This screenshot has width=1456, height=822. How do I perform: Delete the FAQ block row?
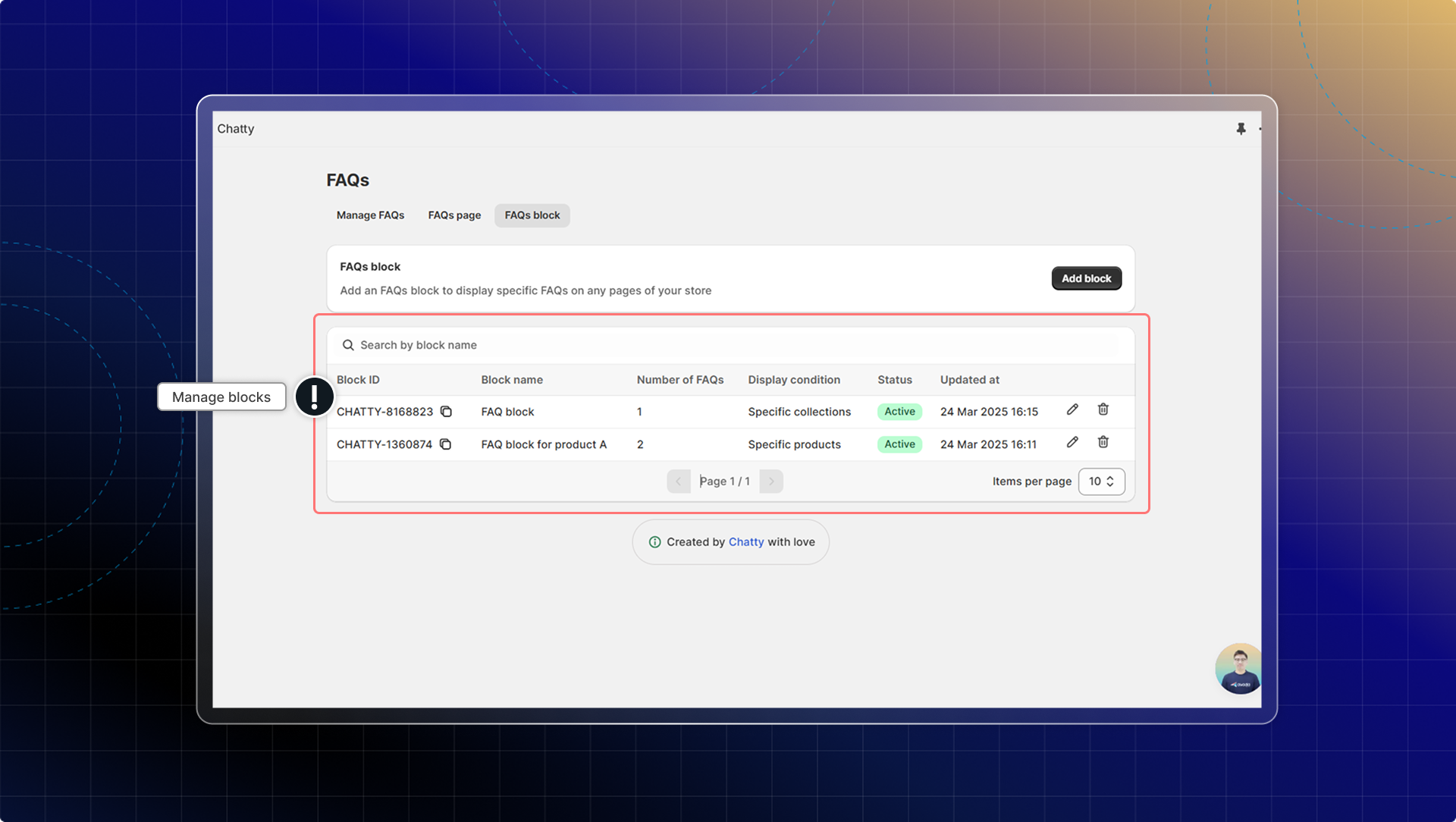(x=1103, y=409)
